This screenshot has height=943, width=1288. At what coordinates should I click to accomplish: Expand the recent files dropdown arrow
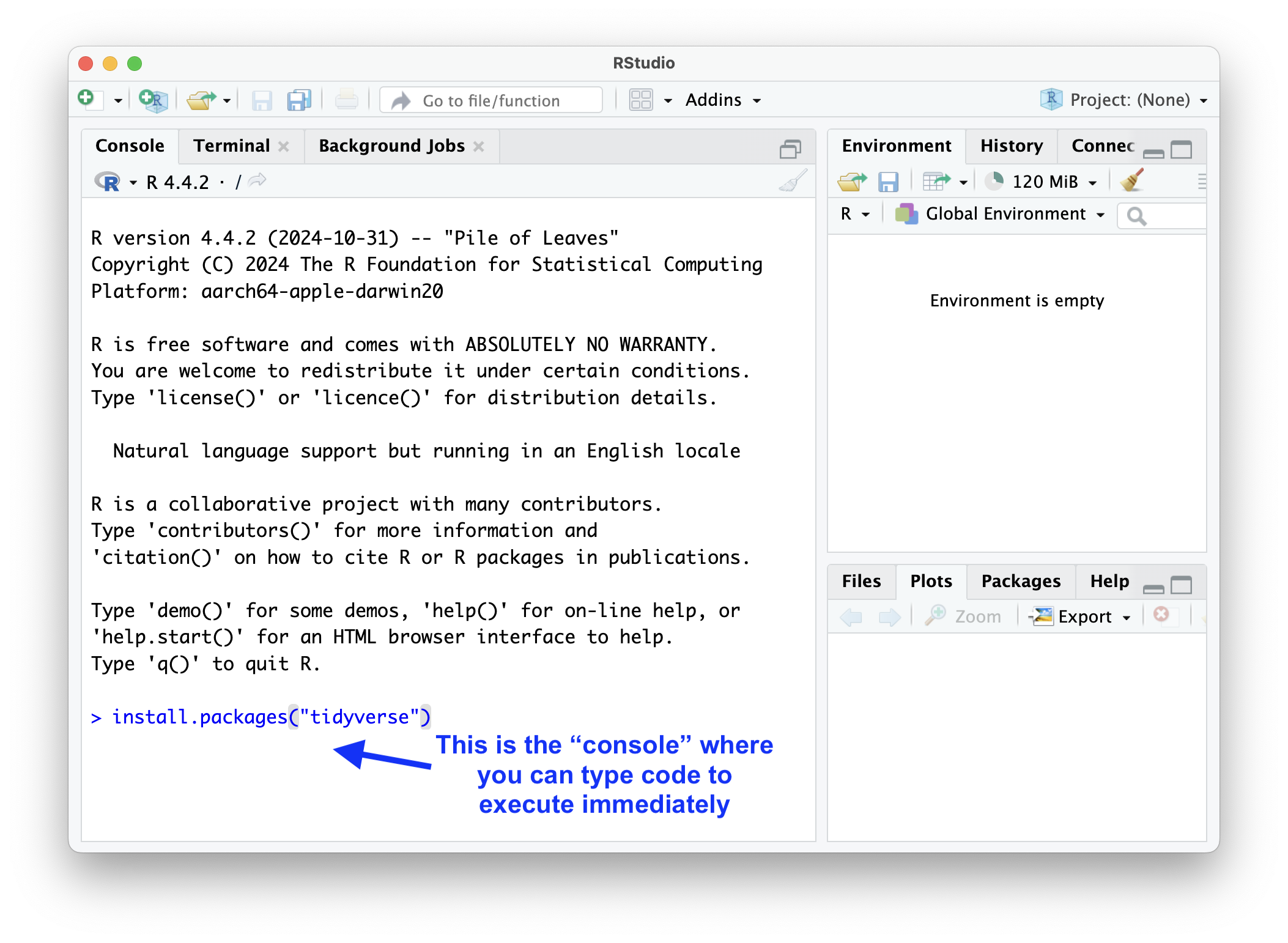227,101
